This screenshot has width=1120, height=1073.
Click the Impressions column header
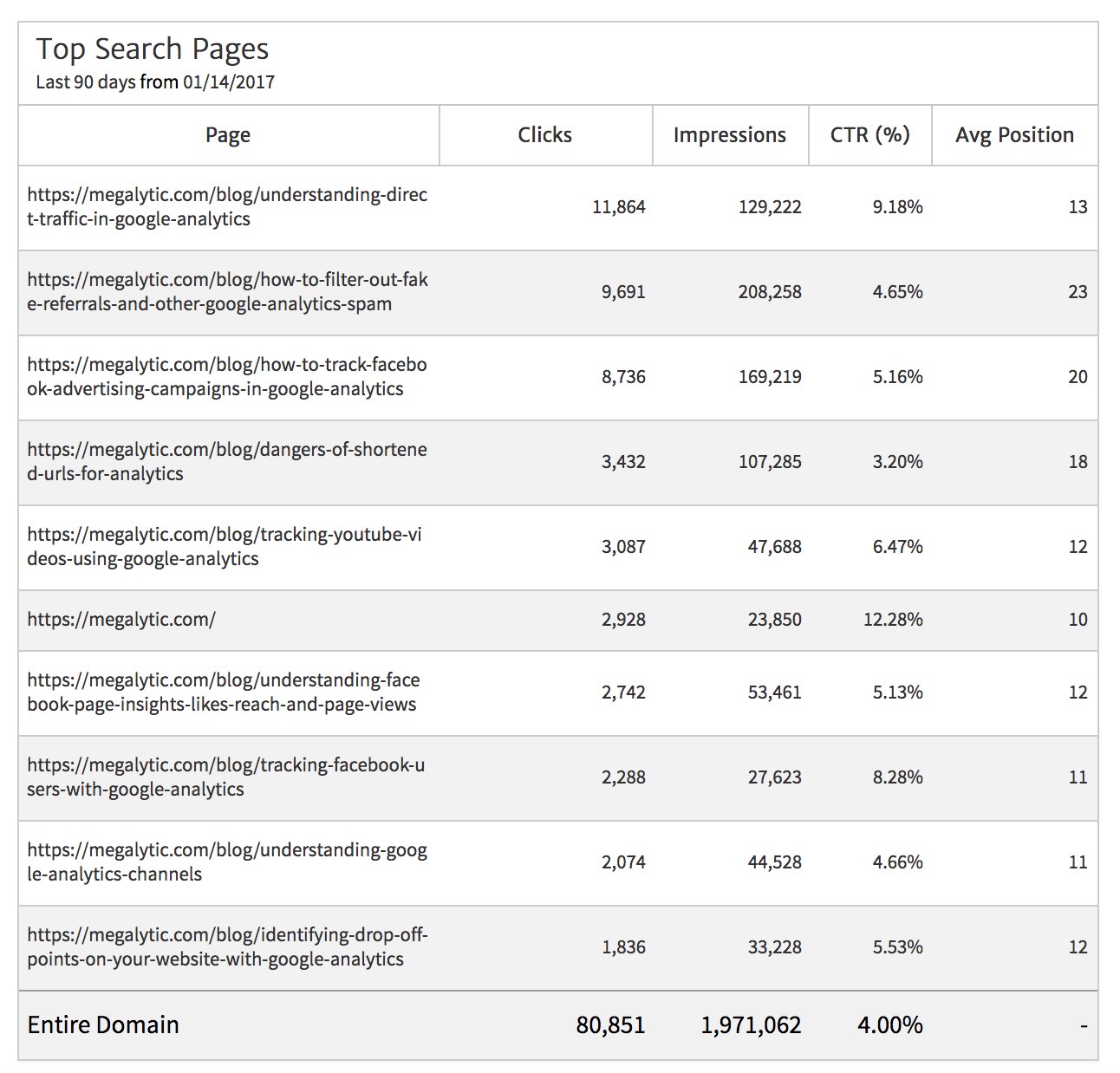click(729, 135)
